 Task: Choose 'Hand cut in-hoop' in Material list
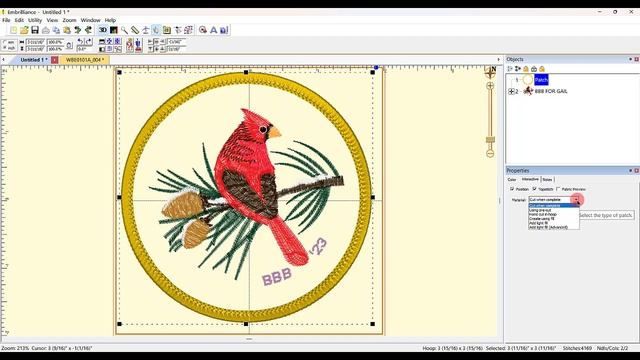(554, 214)
